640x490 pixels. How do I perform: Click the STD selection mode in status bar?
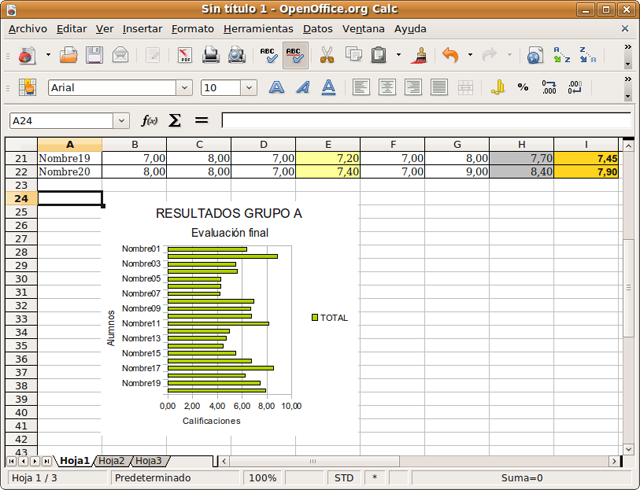(344, 478)
